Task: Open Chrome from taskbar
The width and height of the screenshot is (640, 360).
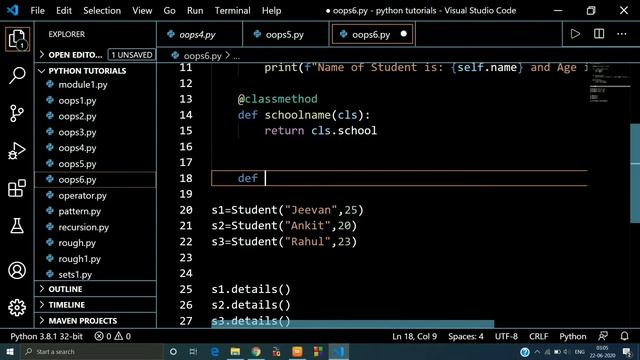Action: click(x=256, y=351)
